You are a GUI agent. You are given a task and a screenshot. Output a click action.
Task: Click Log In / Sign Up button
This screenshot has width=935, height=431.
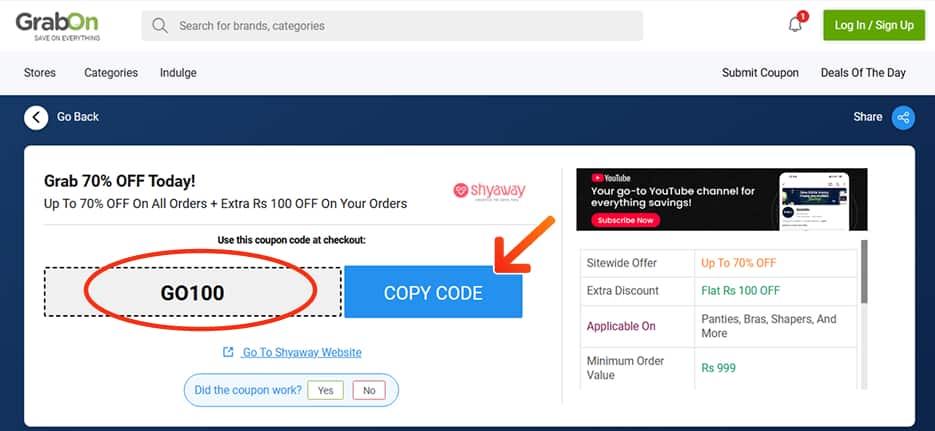pos(874,25)
